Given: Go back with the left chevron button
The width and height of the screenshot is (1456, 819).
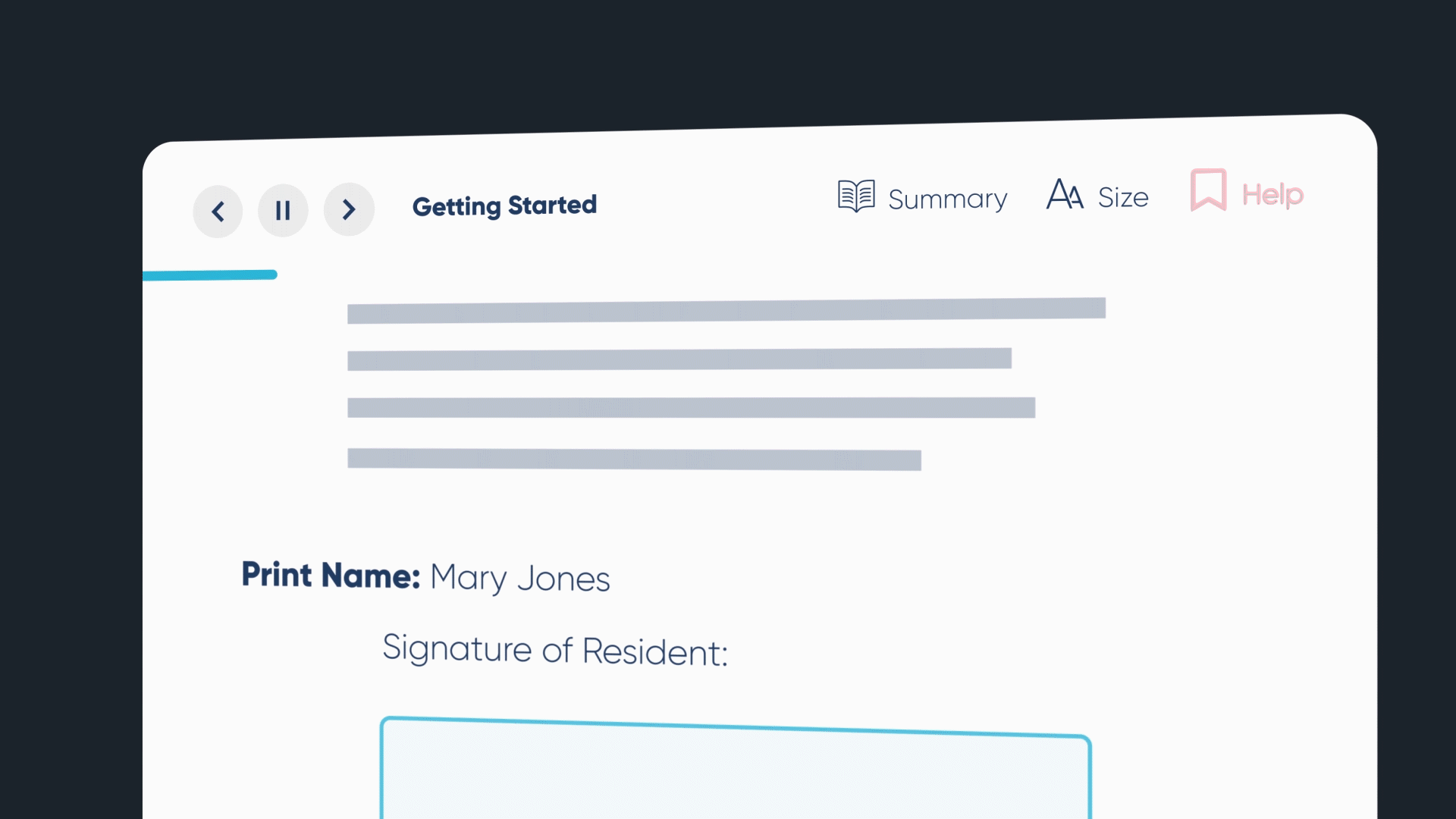Looking at the screenshot, I should pyautogui.click(x=218, y=211).
